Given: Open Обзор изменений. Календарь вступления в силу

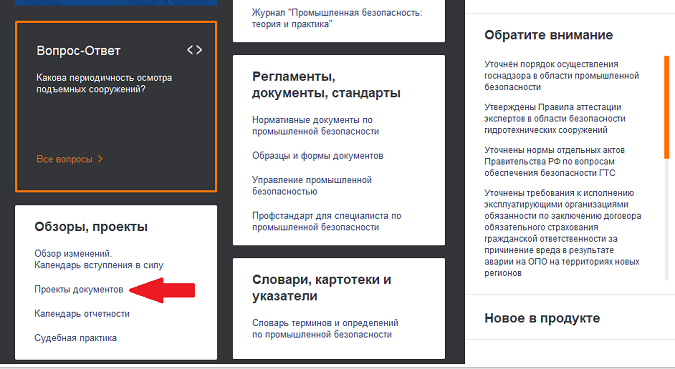Looking at the screenshot, I should coord(99,259).
